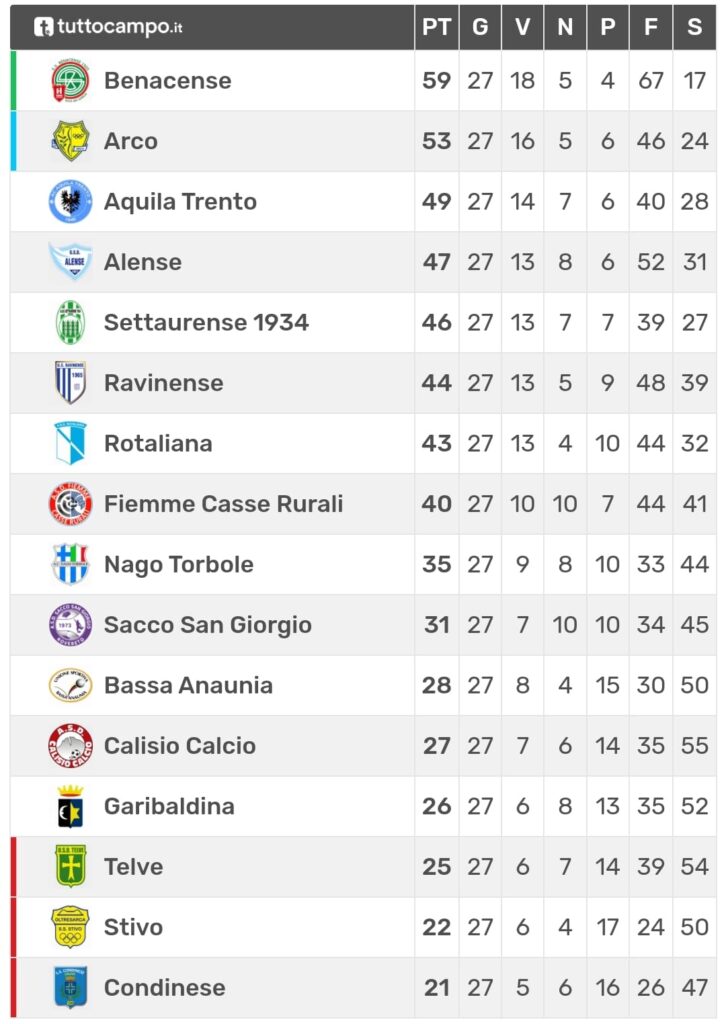This screenshot has width=726, height=1024.
Task: Click the Telve green shield crest
Action: pyautogui.click(x=71, y=866)
